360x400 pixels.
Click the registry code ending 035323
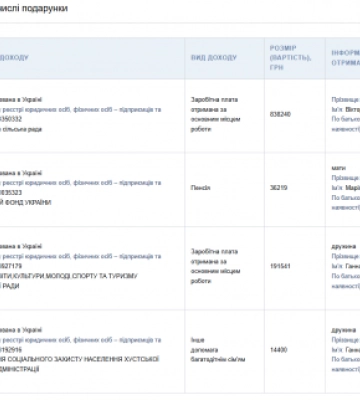click(x=11, y=193)
